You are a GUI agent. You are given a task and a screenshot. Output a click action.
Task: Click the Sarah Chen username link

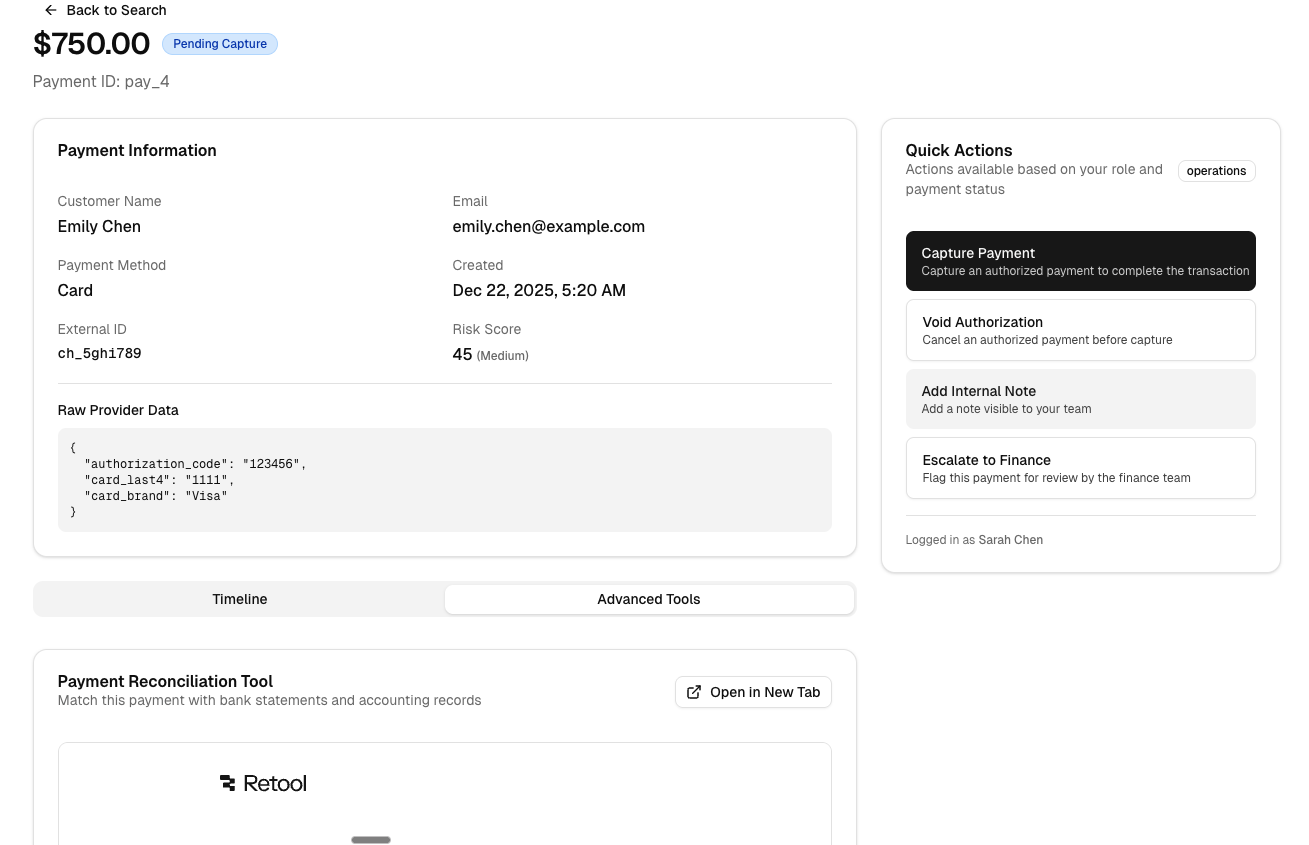pos(1010,539)
